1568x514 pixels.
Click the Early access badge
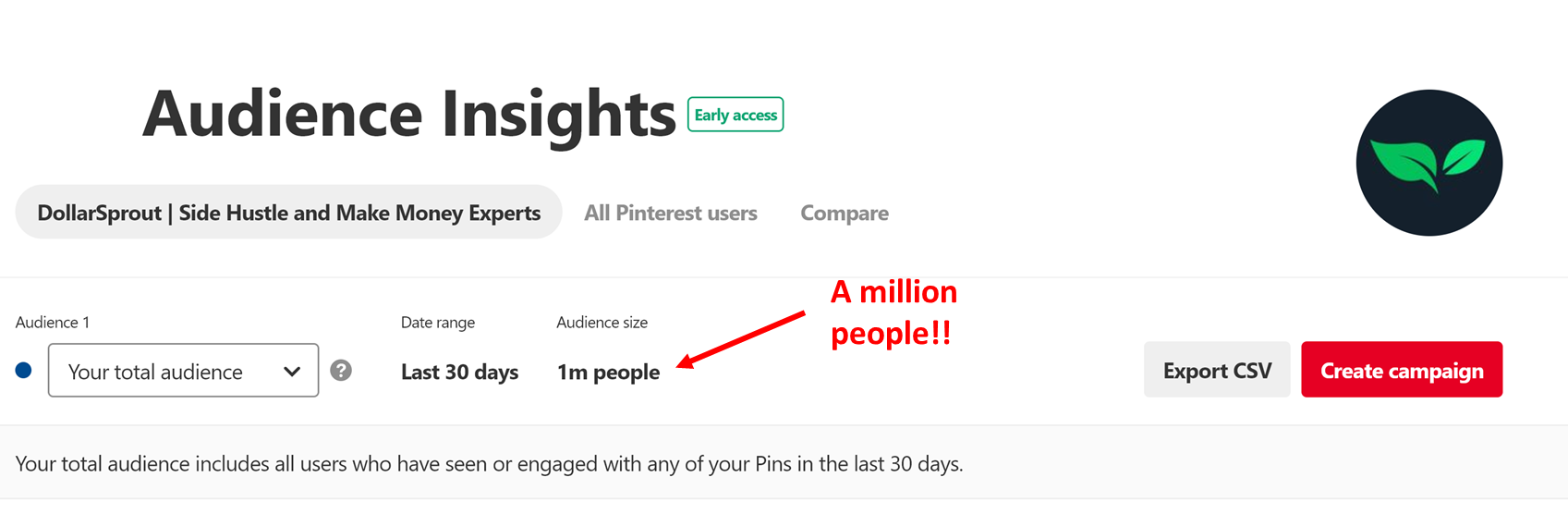click(x=735, y=115)
